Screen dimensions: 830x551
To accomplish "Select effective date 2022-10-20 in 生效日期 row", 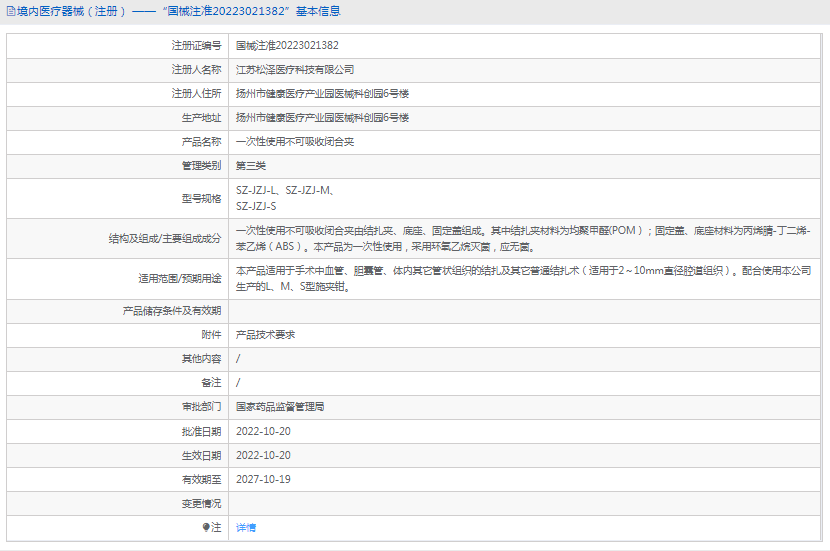I will coord(263,455).
